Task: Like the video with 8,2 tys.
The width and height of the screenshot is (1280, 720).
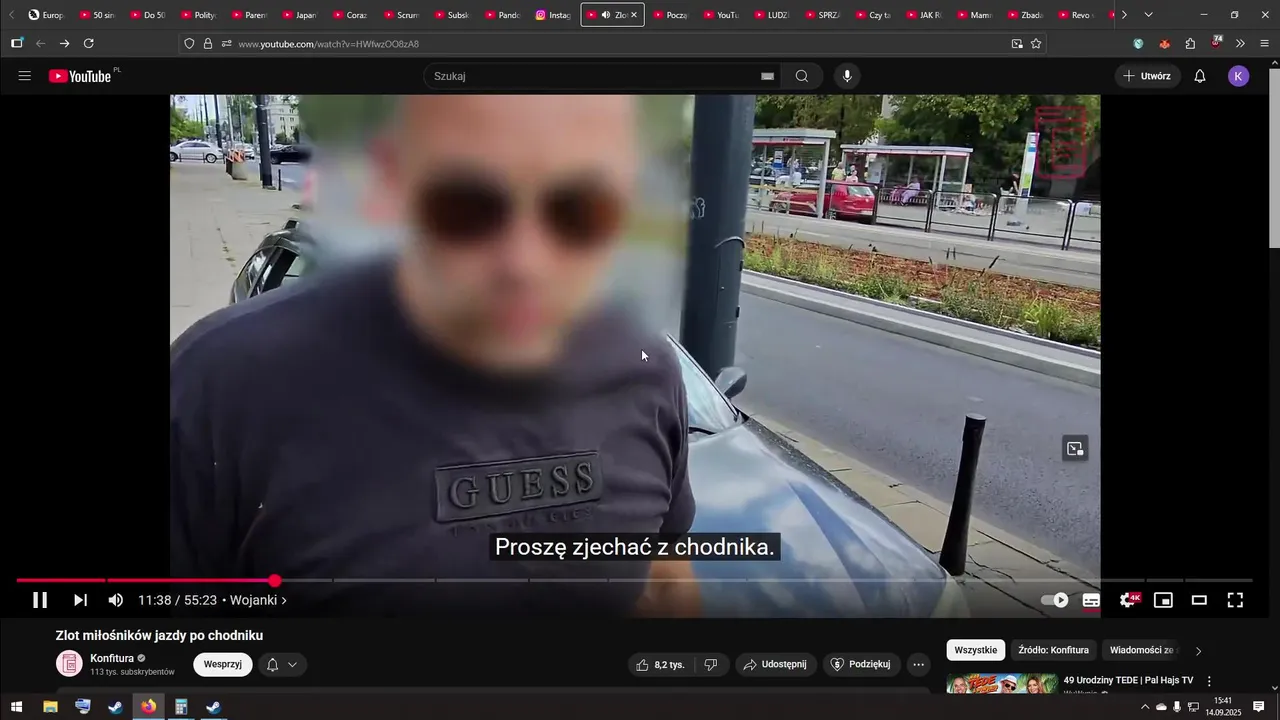Action: [662, 664]
